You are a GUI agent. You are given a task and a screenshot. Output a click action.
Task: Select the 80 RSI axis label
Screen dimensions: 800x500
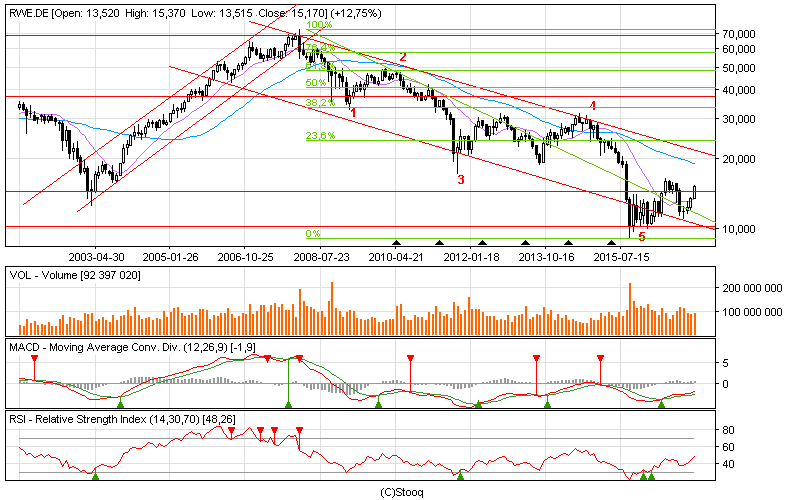(729, 430)
